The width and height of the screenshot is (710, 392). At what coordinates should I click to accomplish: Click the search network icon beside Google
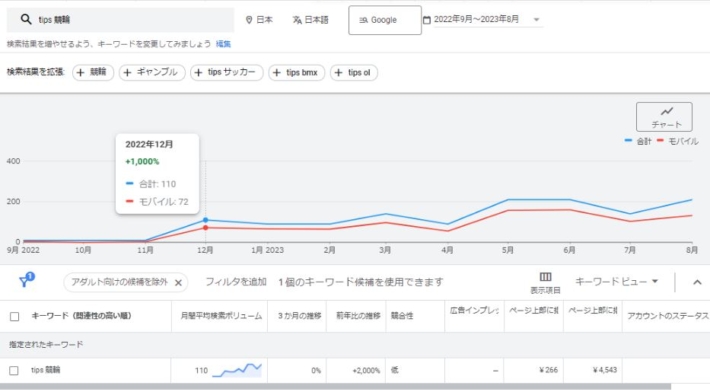coord(363,20)
